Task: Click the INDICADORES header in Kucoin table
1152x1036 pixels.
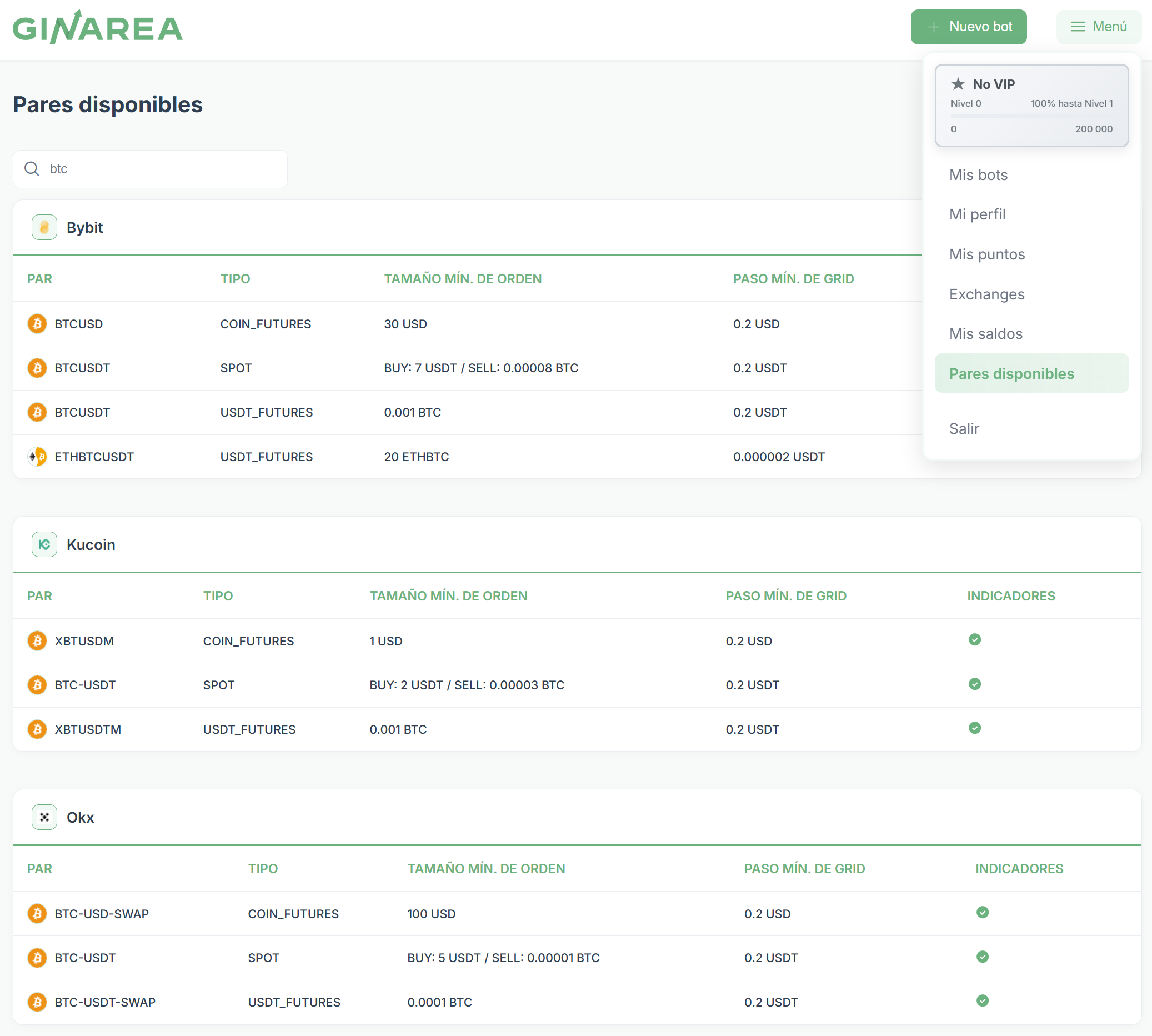Action: click(1011, 596)
